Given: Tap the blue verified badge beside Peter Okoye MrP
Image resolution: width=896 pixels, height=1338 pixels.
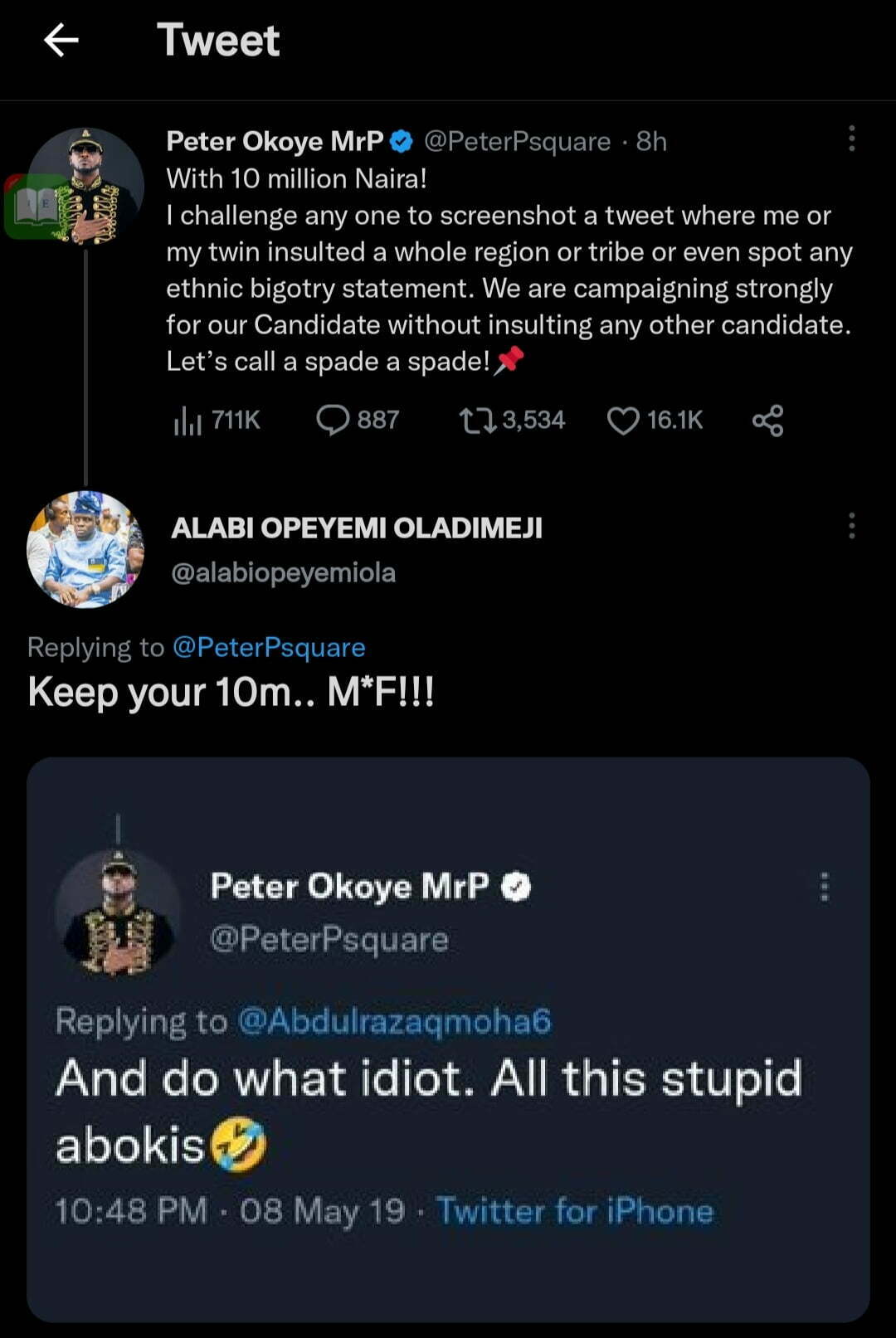Looking at the screenshot, I should 402,142.
